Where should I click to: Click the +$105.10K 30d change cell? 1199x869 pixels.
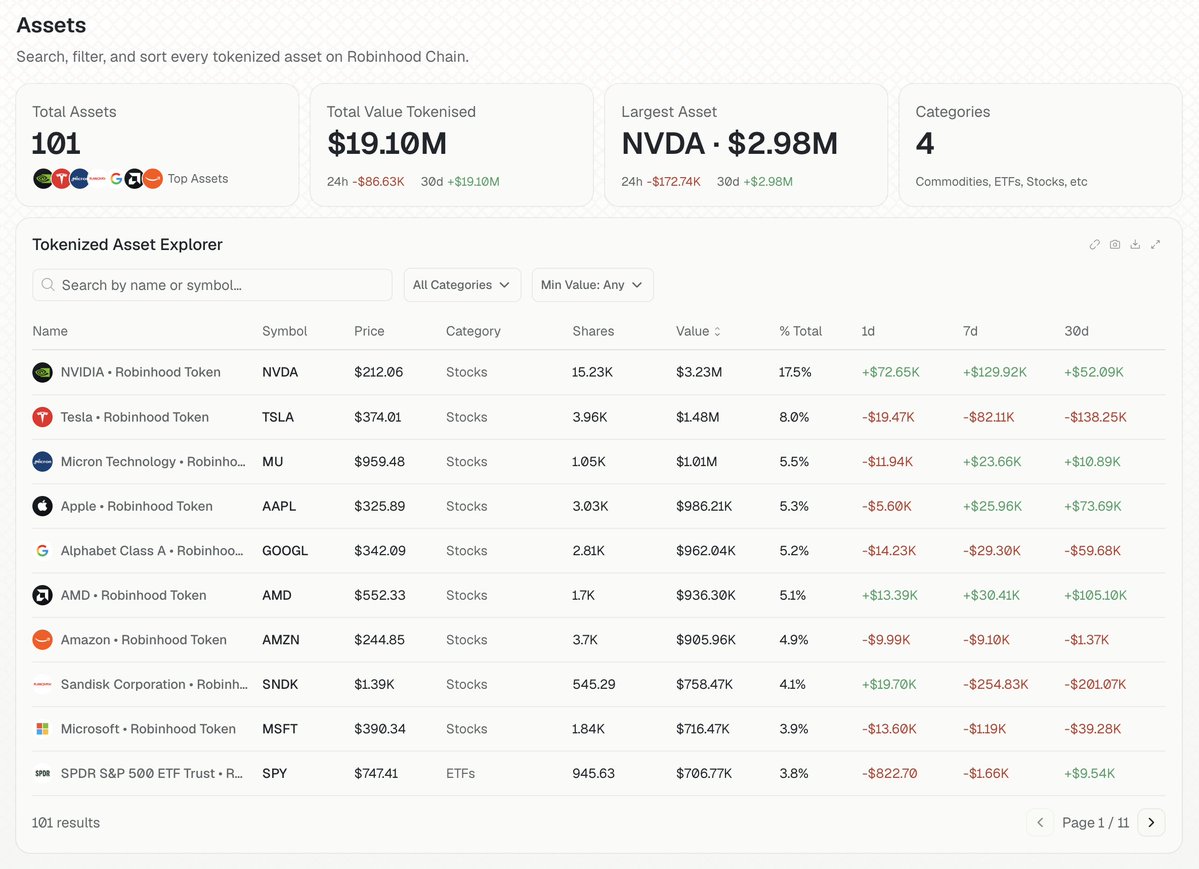pos(1096,595)
